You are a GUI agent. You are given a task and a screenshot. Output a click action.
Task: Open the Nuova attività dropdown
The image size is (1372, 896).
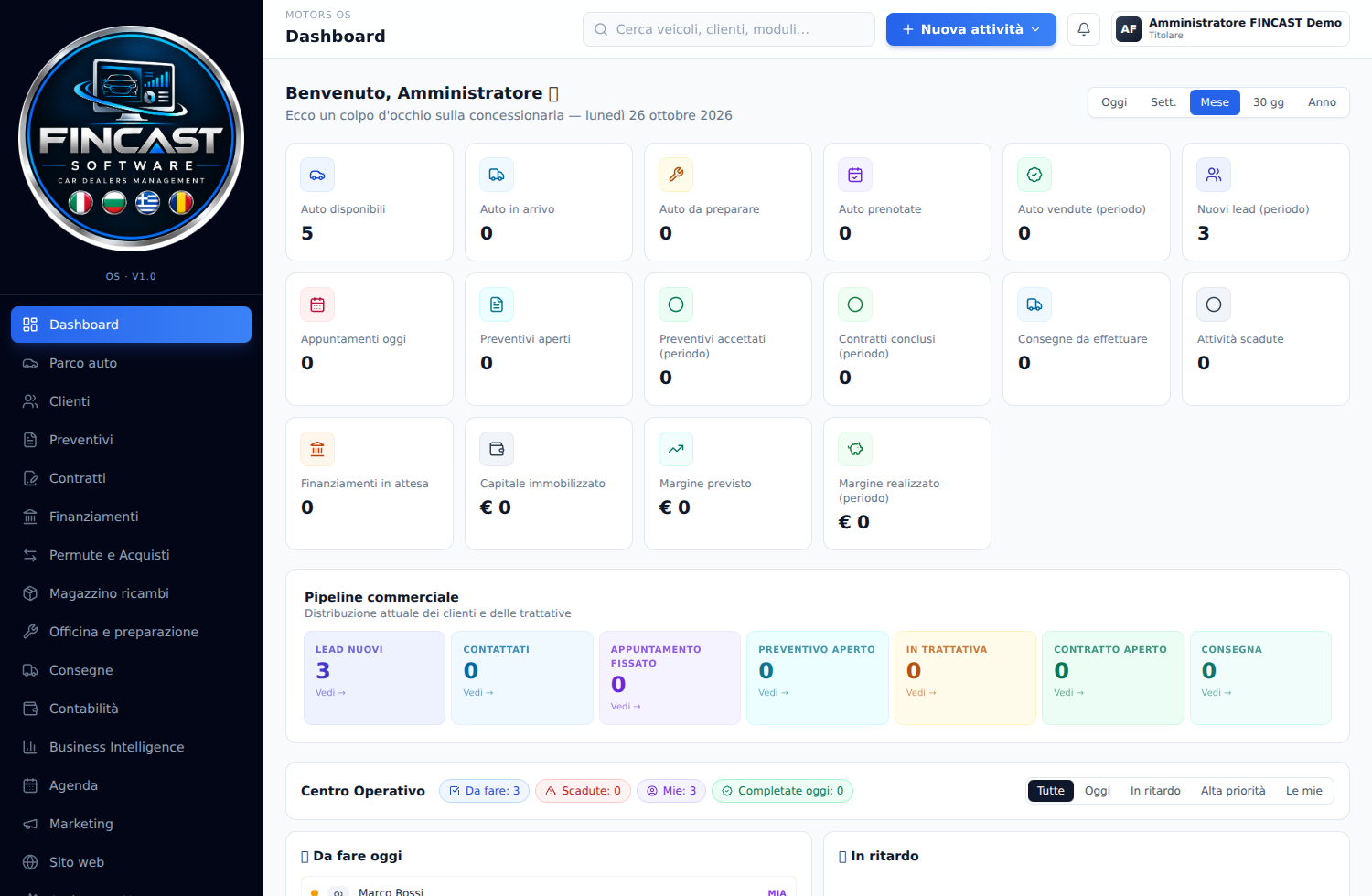click(971, 29)
